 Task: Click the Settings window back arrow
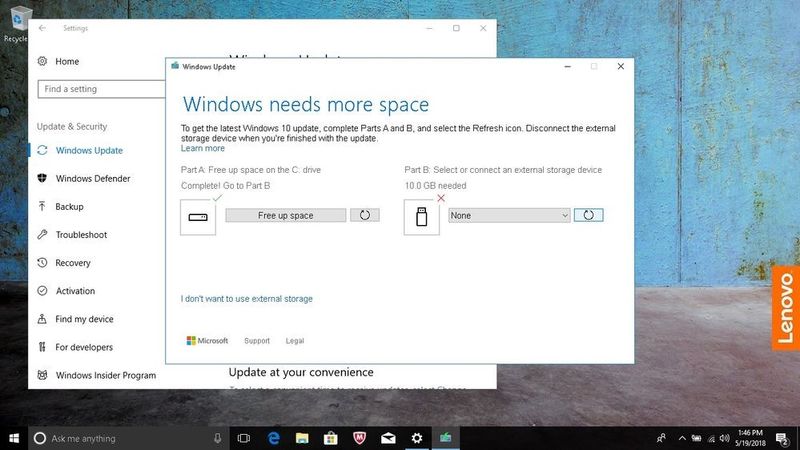coord(42,28)
